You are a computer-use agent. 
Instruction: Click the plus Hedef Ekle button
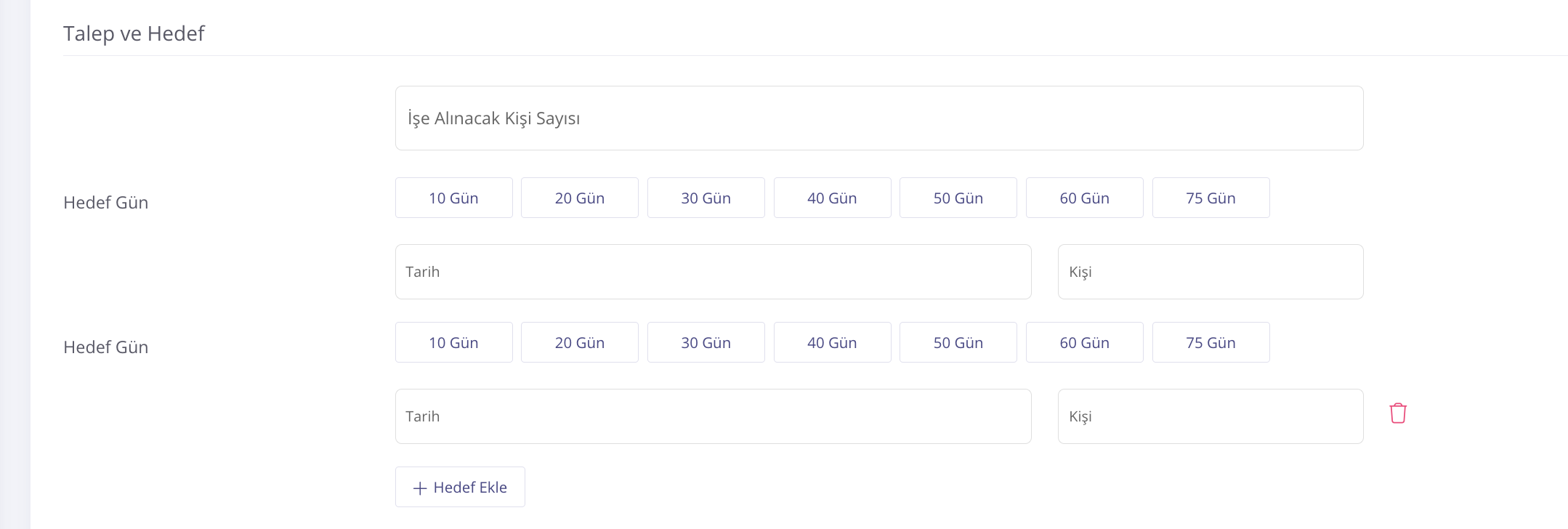click(x=460, y=487)
